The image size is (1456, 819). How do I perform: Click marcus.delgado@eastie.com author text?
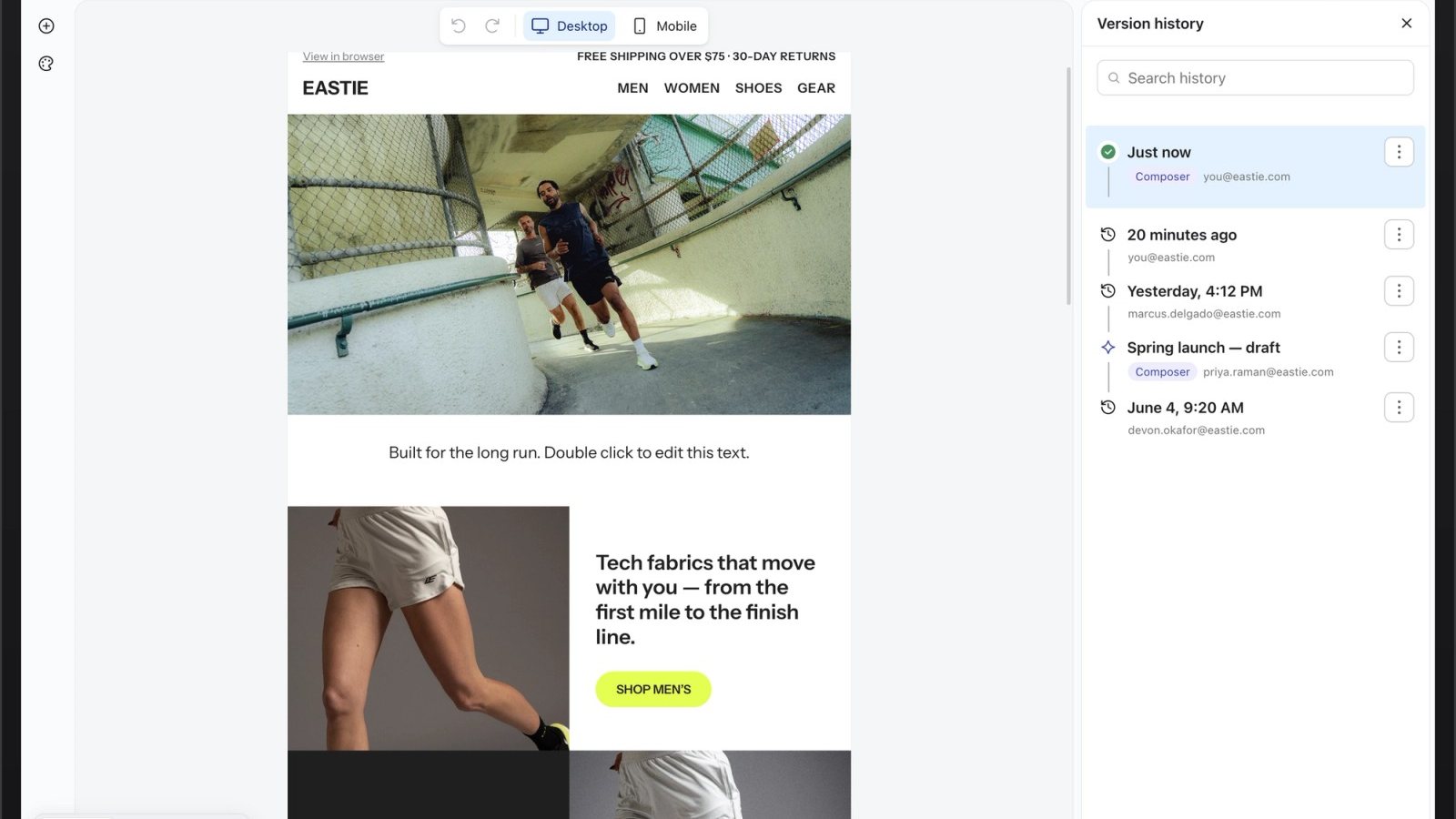click(x=1204, y=314)
